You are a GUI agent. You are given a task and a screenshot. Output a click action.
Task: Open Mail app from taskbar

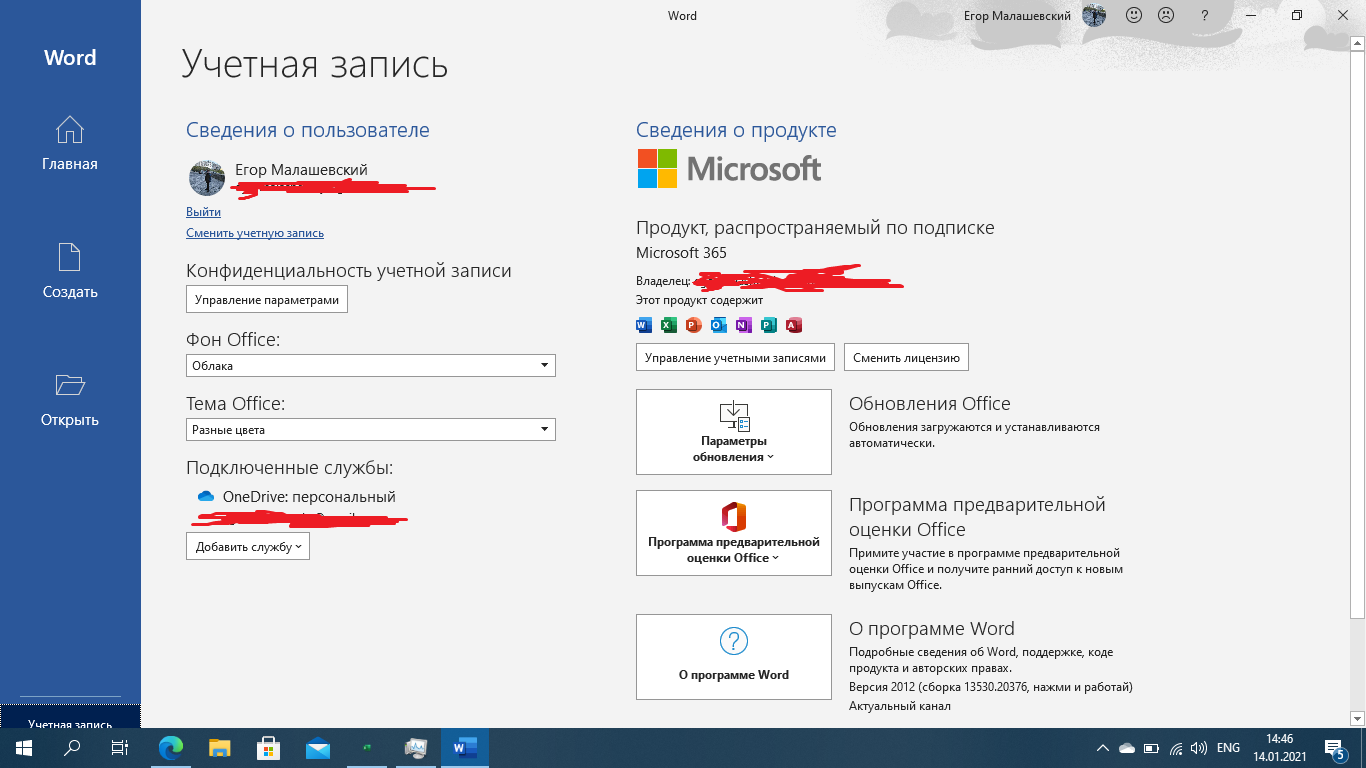[x=318, y=748]
